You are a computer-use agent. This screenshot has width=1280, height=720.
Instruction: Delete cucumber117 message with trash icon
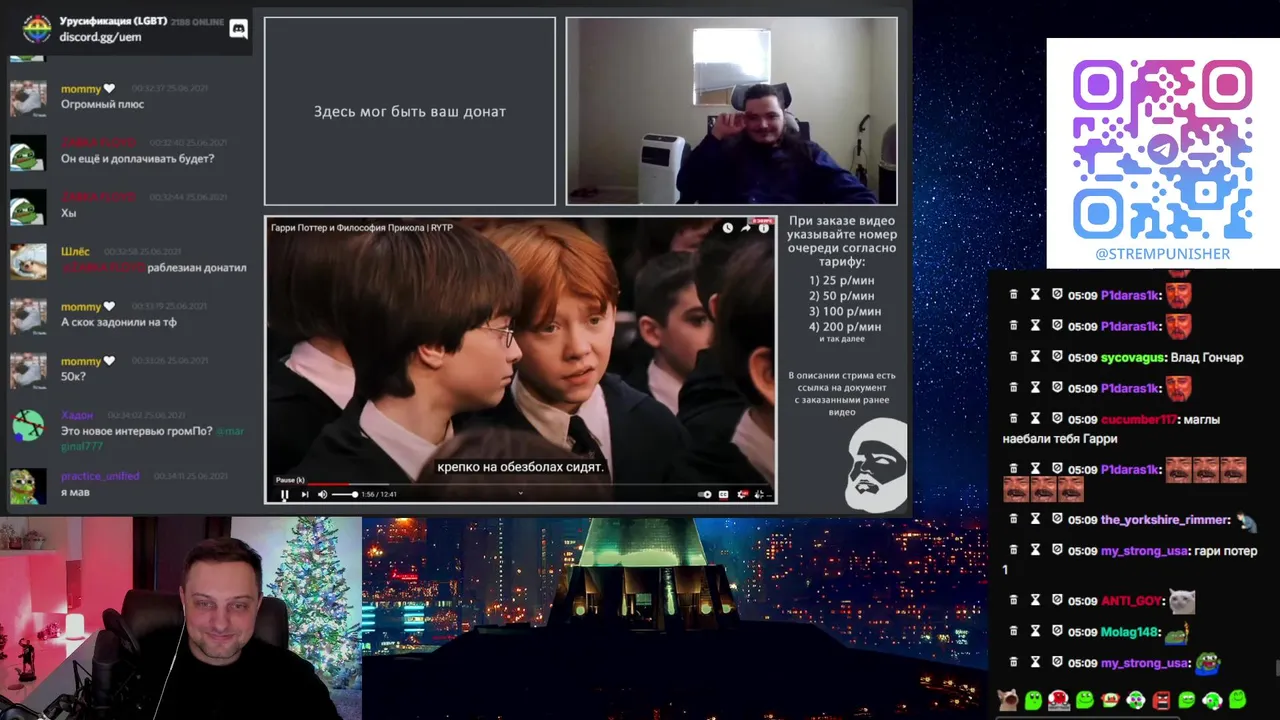tap(1014, 419)
